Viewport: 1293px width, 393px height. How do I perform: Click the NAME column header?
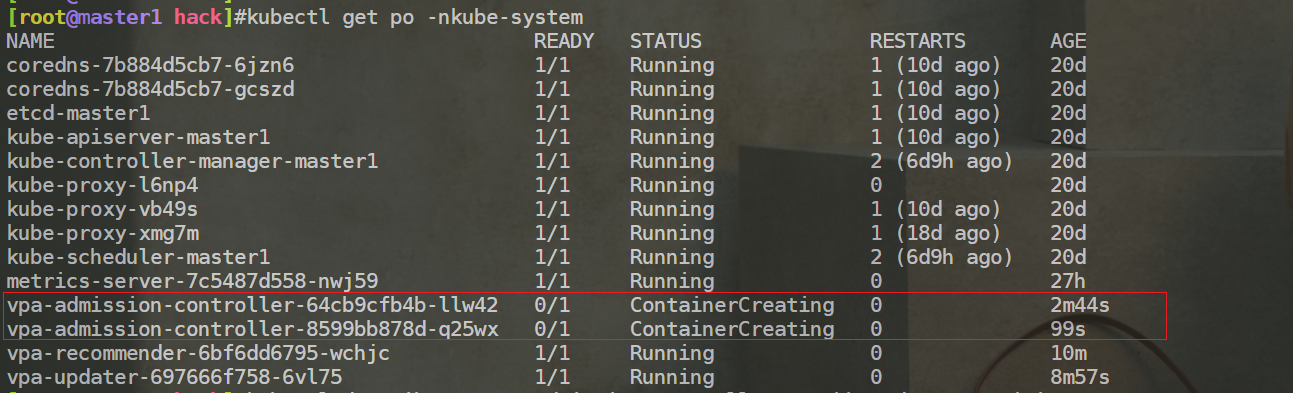point(30,41)
